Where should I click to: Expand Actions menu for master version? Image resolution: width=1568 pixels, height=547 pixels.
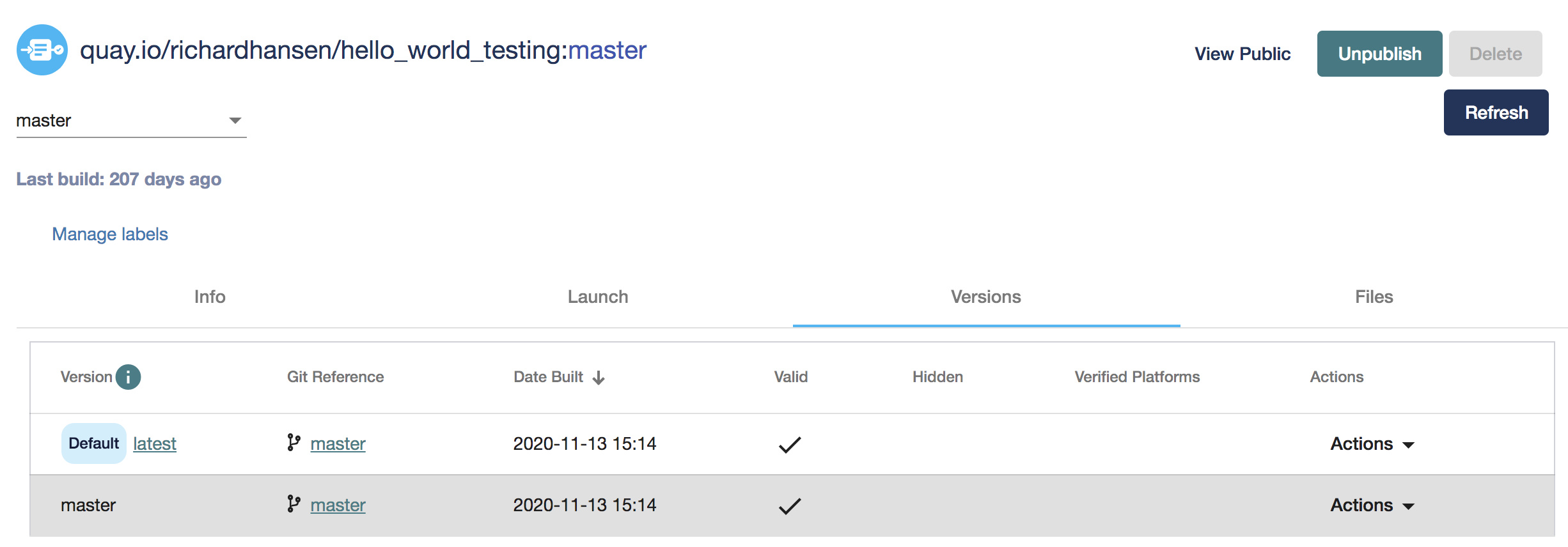(1372, 505)
